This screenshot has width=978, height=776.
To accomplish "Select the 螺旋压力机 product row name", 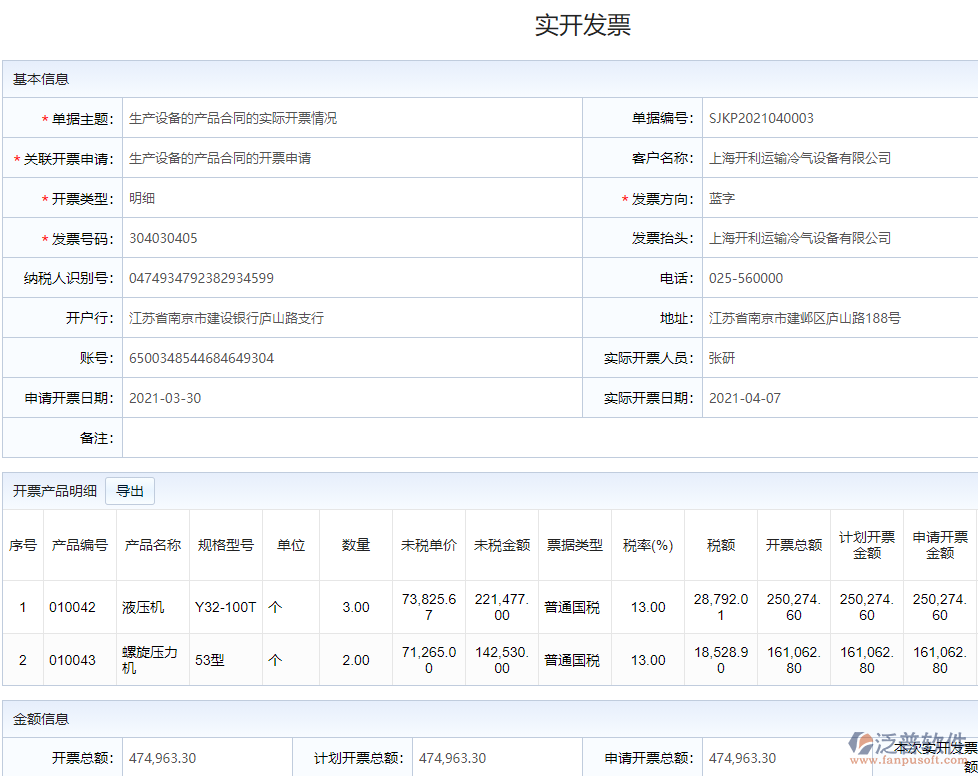I will click(150, 660).
